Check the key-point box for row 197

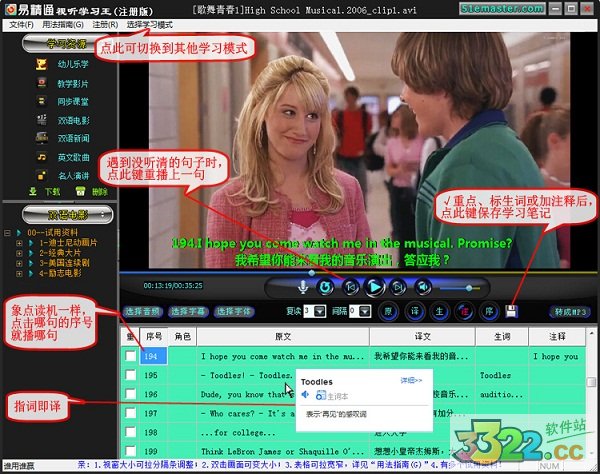[130, 413]
